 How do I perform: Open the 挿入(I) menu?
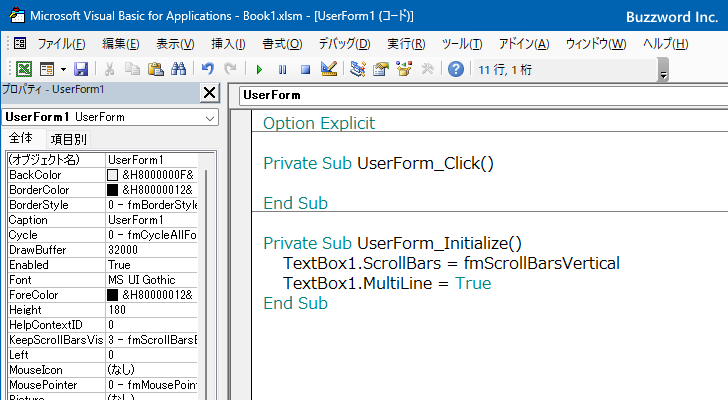(x=228, y=44)
